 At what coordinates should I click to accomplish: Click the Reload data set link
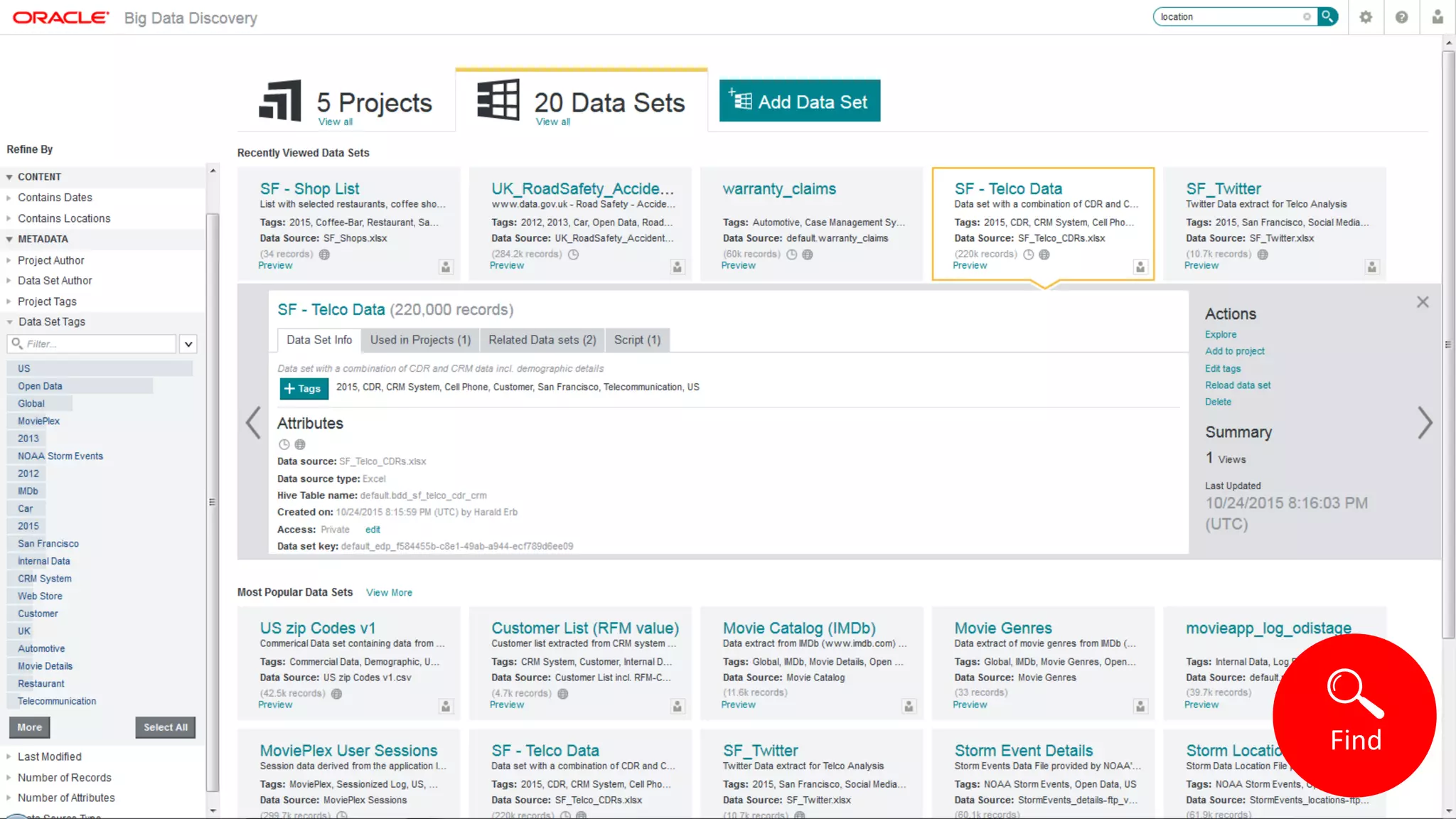coord(1237,385)
